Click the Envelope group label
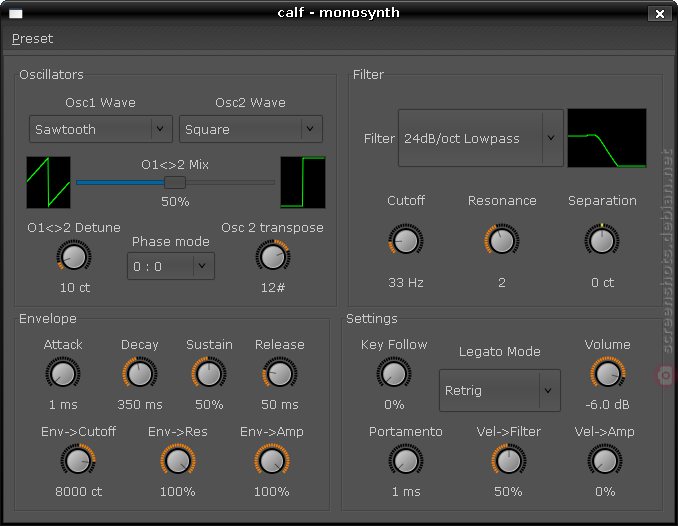678x526 pixels. coord(48,319)
